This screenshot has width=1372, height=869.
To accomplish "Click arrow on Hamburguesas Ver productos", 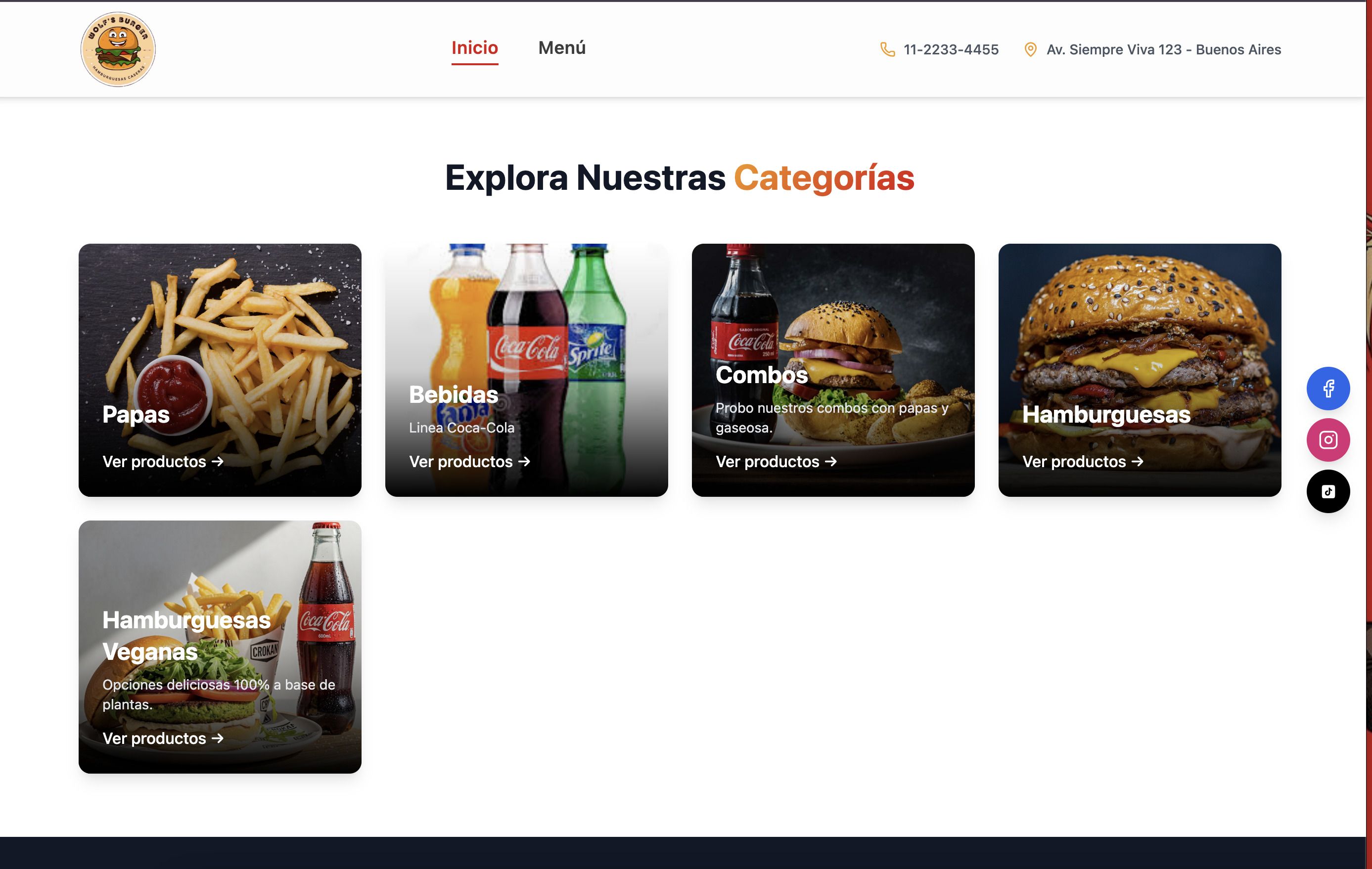I will 1137,461.
